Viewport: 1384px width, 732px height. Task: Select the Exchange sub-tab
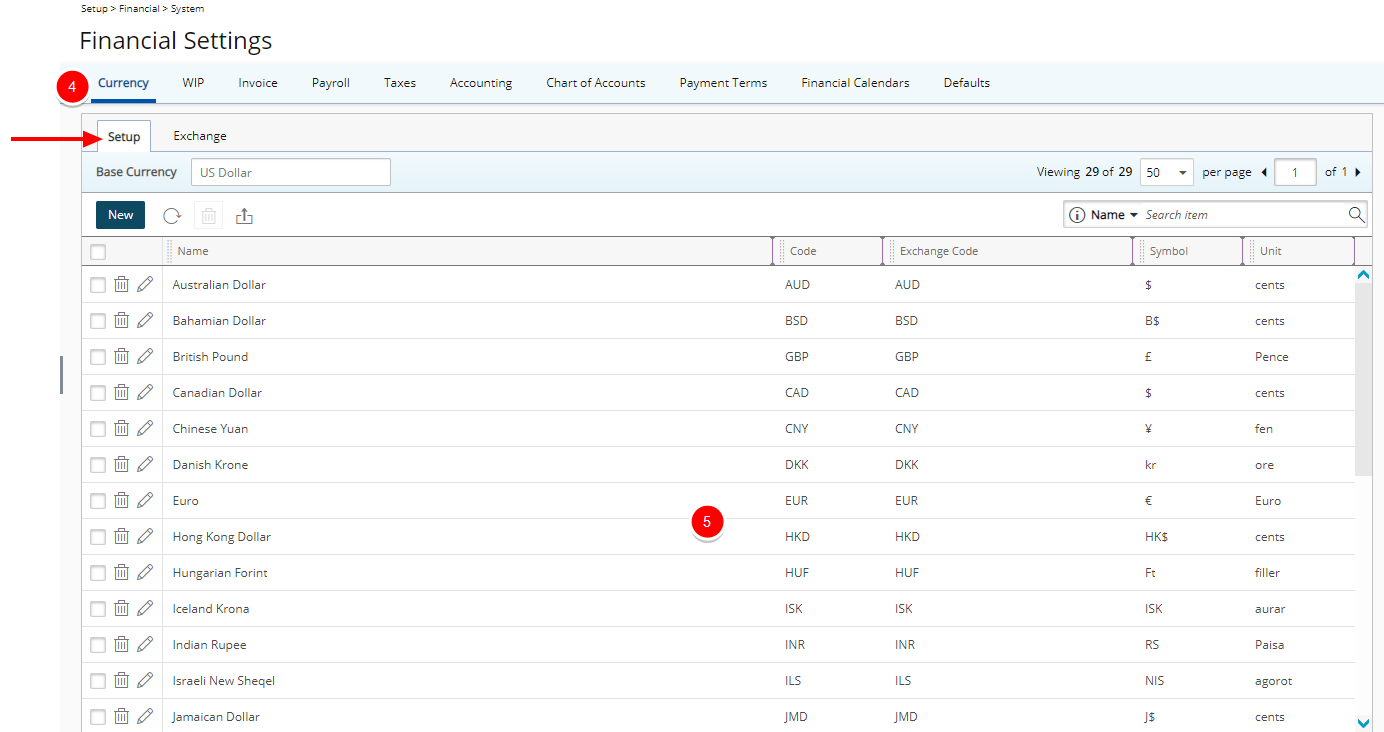pos(200,136)
